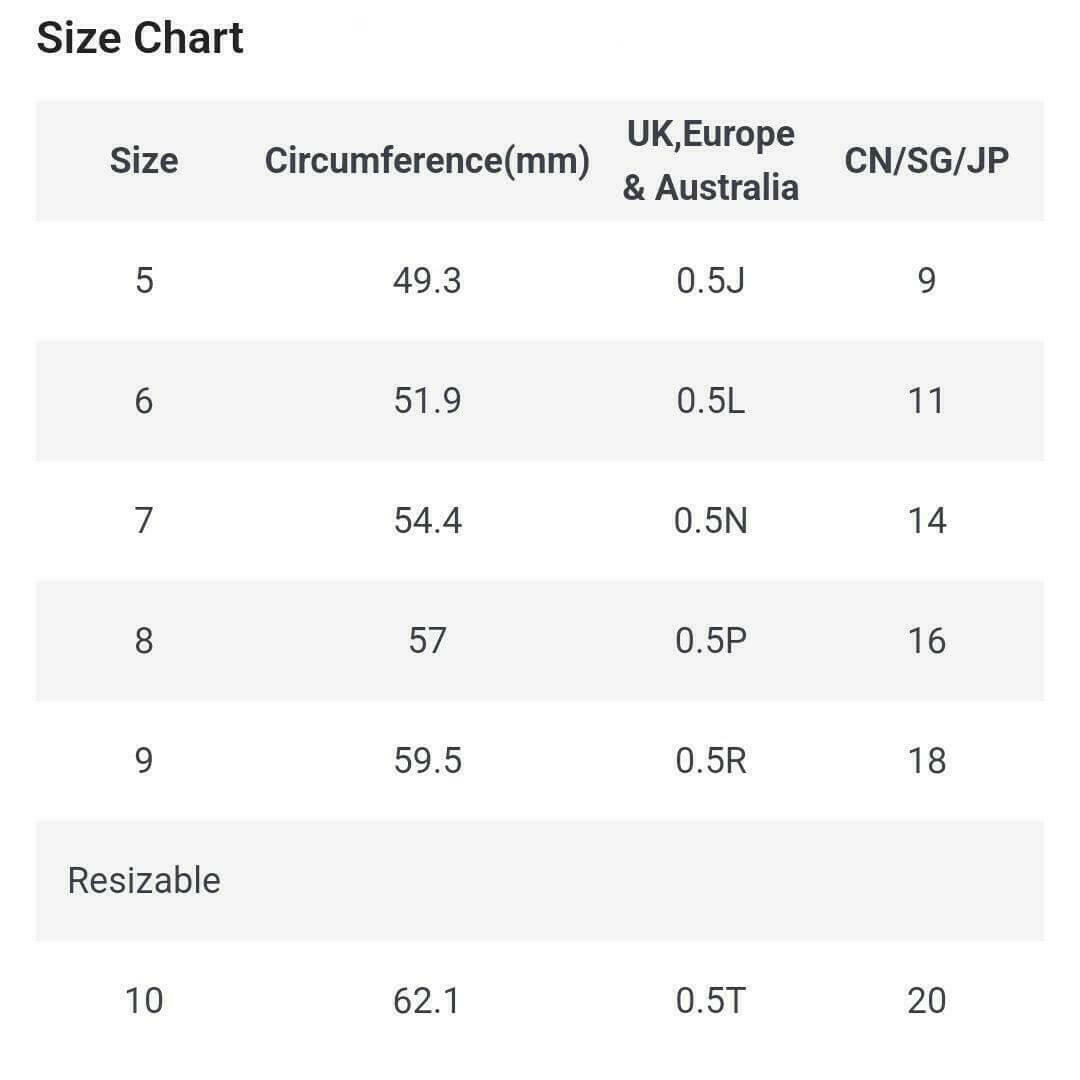
Task: Click the 57 circumference value
Action: (427, 641)
